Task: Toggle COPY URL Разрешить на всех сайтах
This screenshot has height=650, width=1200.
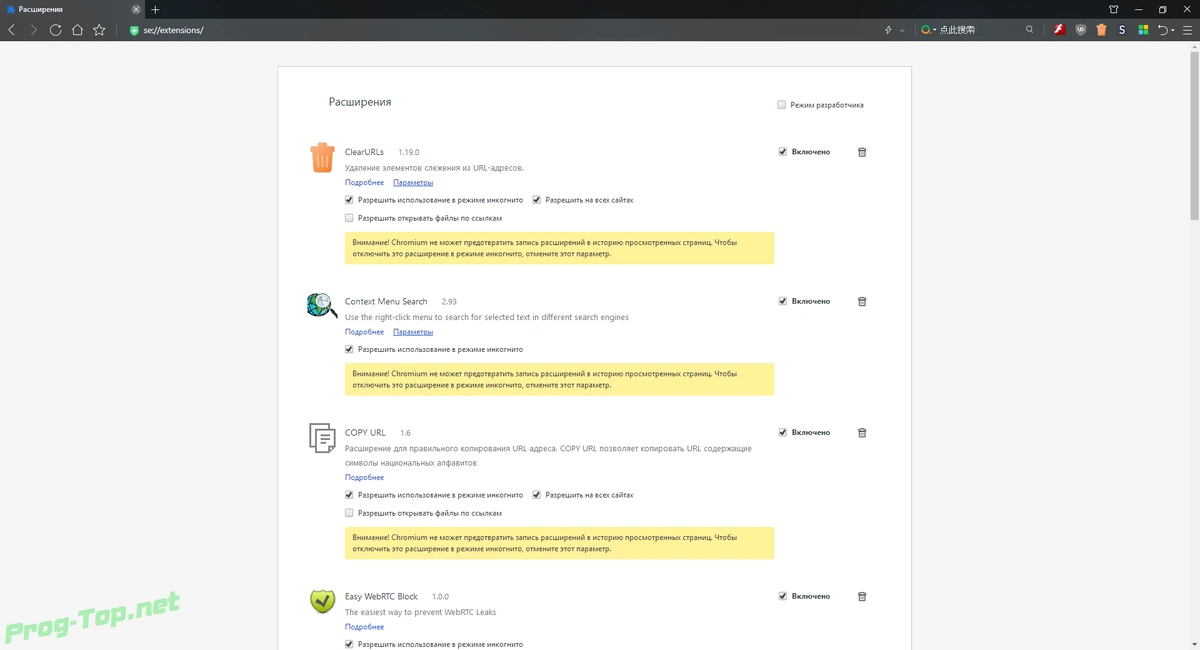Action: click(x=536, y=495)
